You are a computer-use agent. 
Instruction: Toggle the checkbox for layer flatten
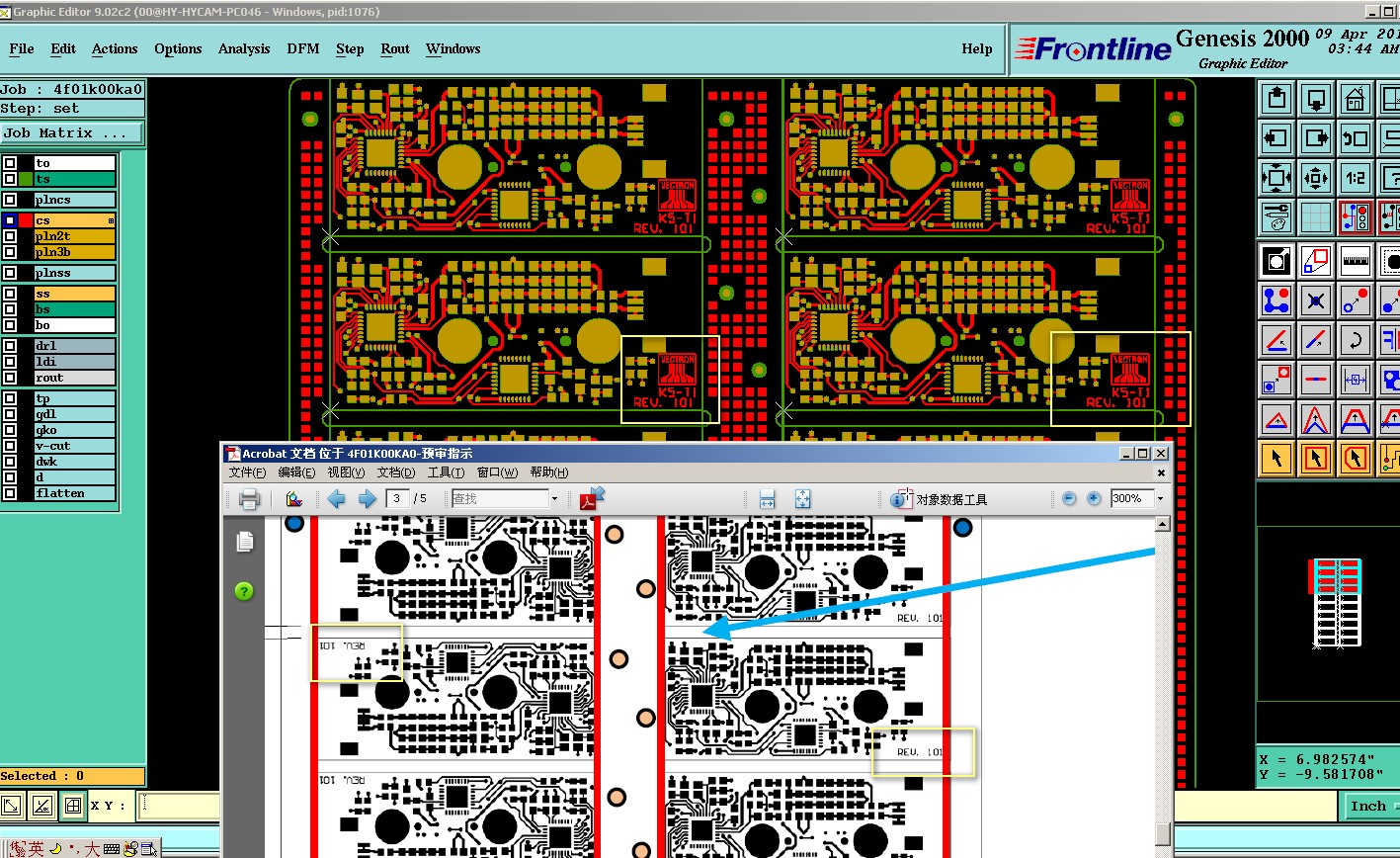(10, 493)
